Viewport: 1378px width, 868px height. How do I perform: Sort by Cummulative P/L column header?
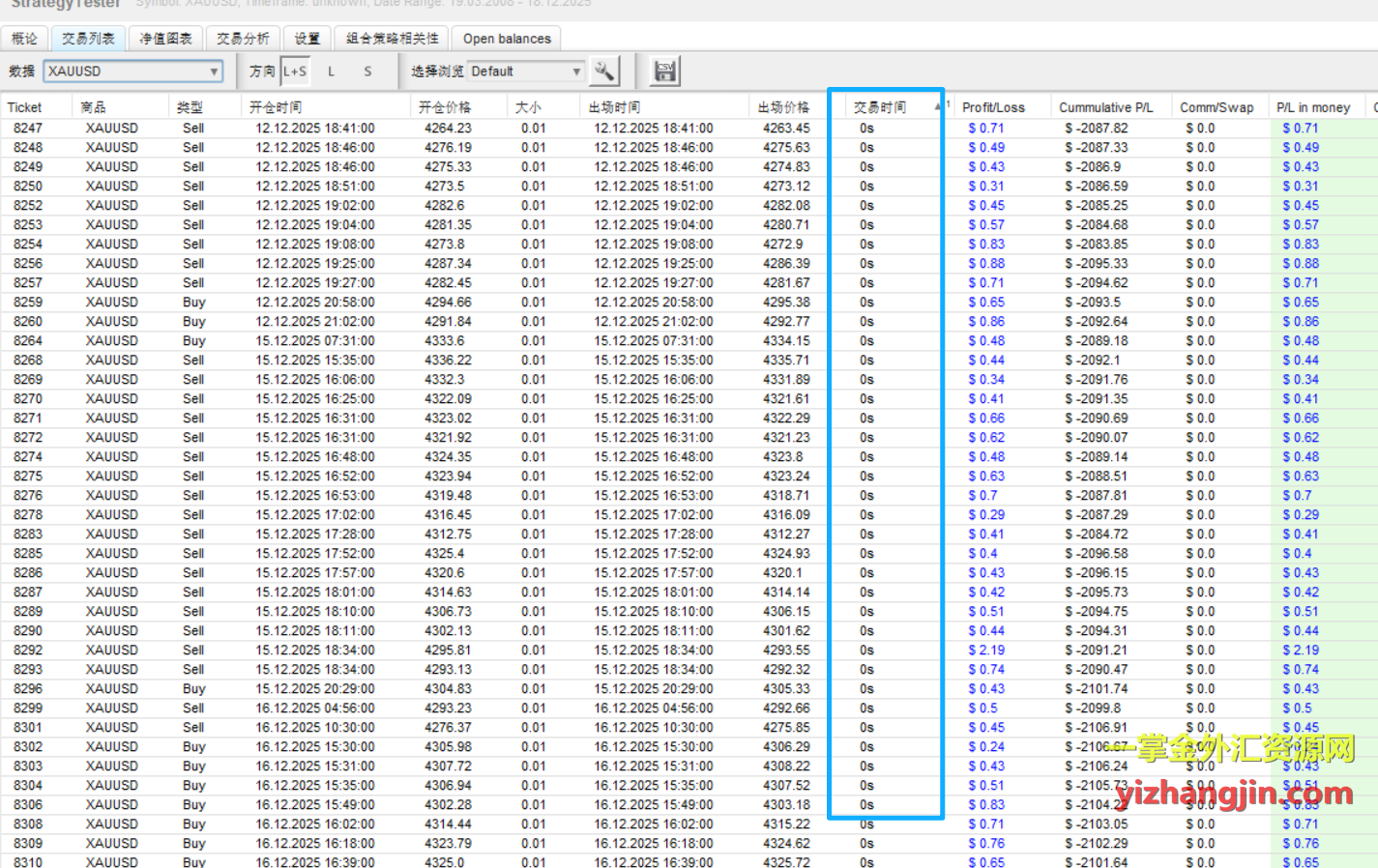(1105, 107)
